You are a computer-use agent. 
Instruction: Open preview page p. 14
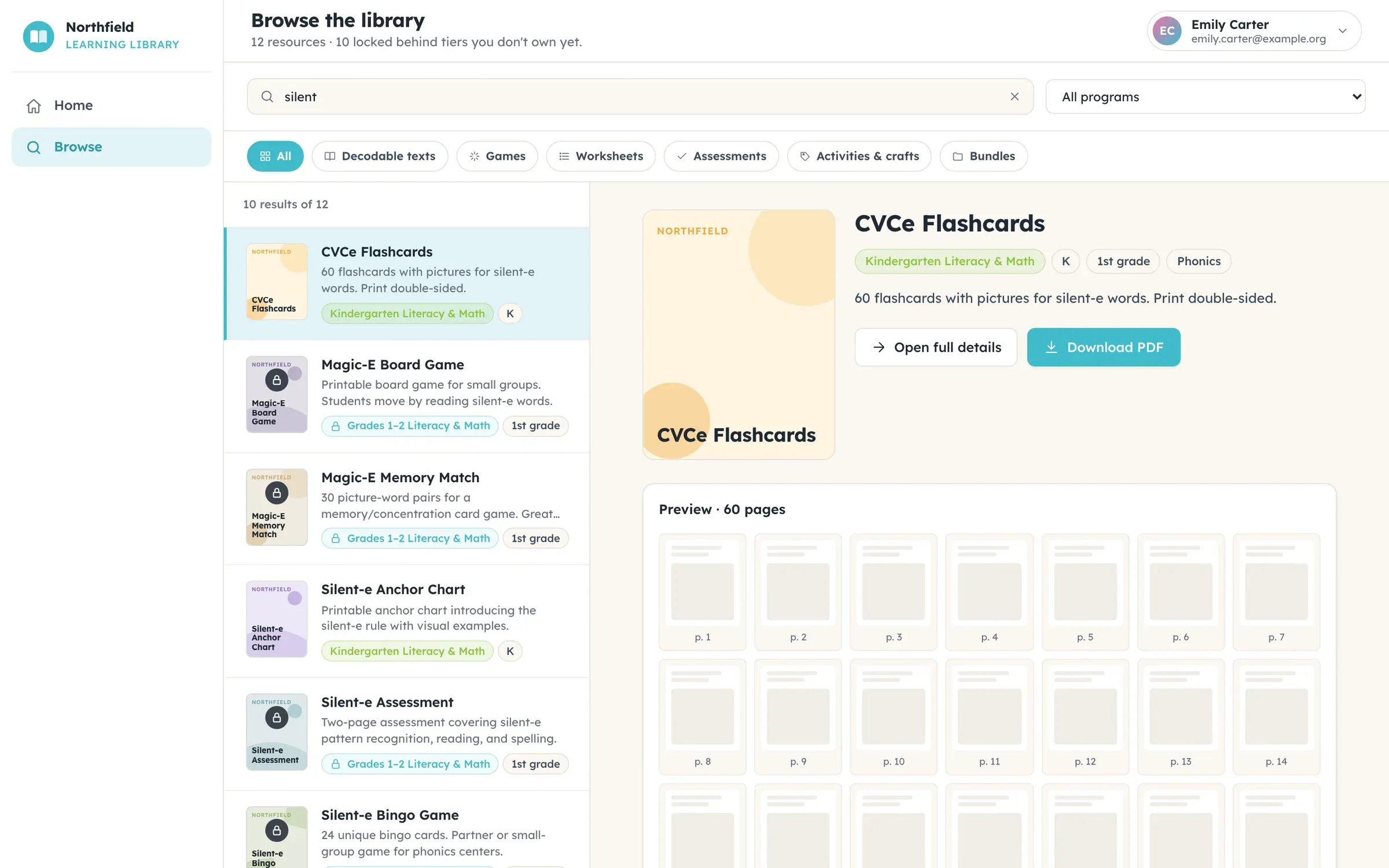[1276, 716]
